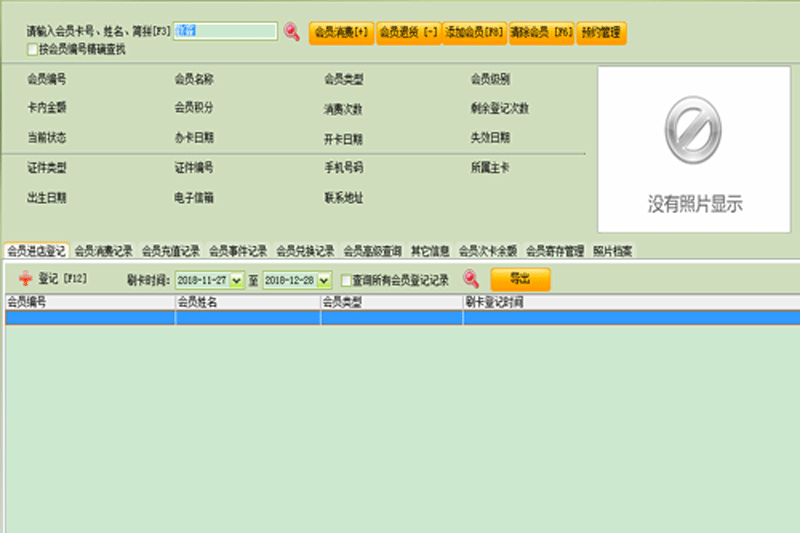The height and width of the screenshot is (533, 800).
Task: Click the red plus 登记 register icon
Action: coord(25,278)
